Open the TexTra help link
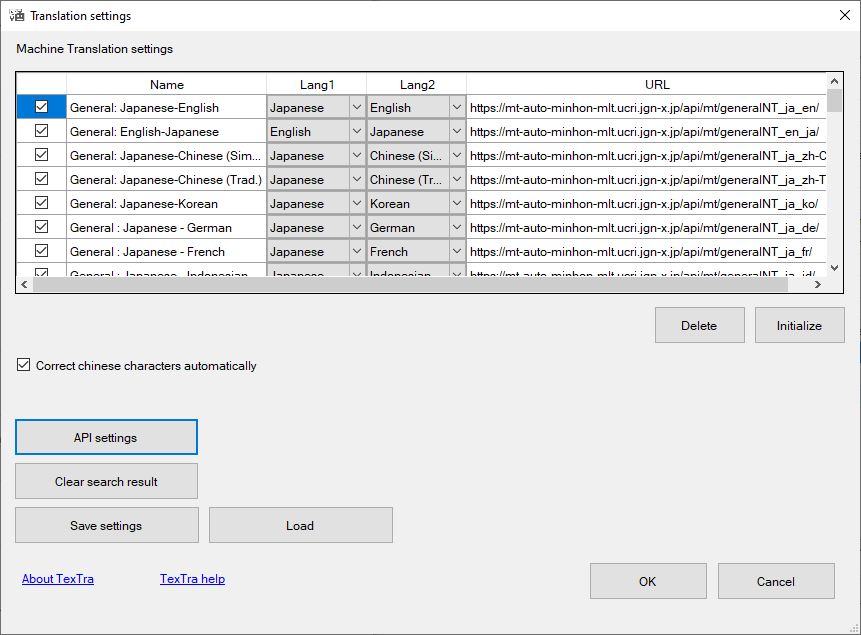The image size is (861, 635). (192, 579)
